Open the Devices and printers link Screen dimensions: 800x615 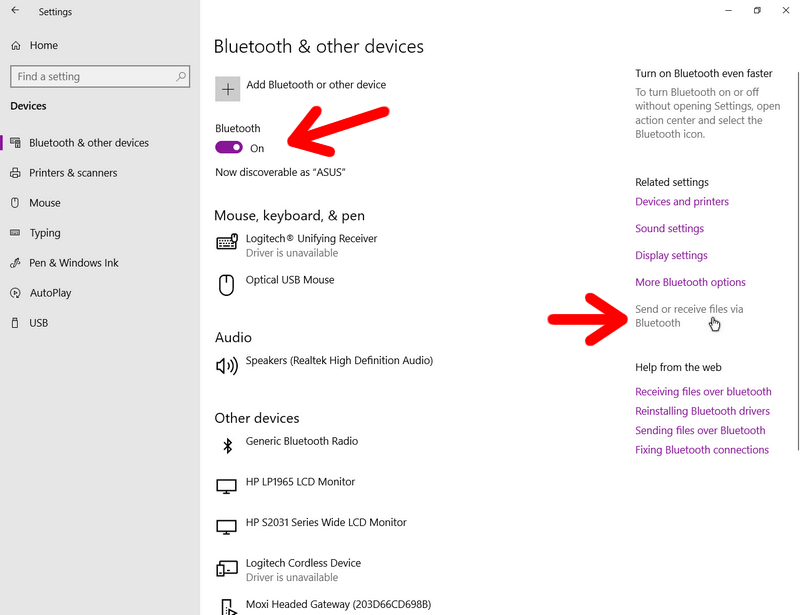tap(682, 202)
